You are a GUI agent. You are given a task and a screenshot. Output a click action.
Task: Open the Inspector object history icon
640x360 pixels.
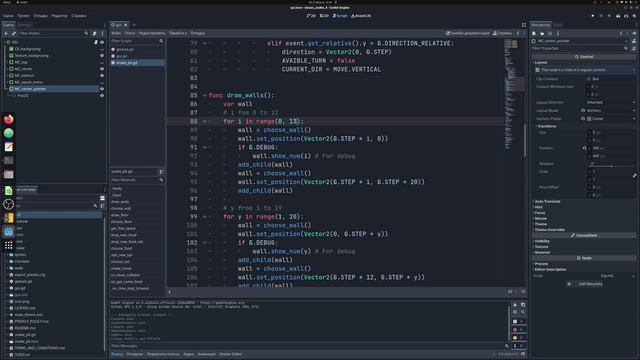pos(634,33)
